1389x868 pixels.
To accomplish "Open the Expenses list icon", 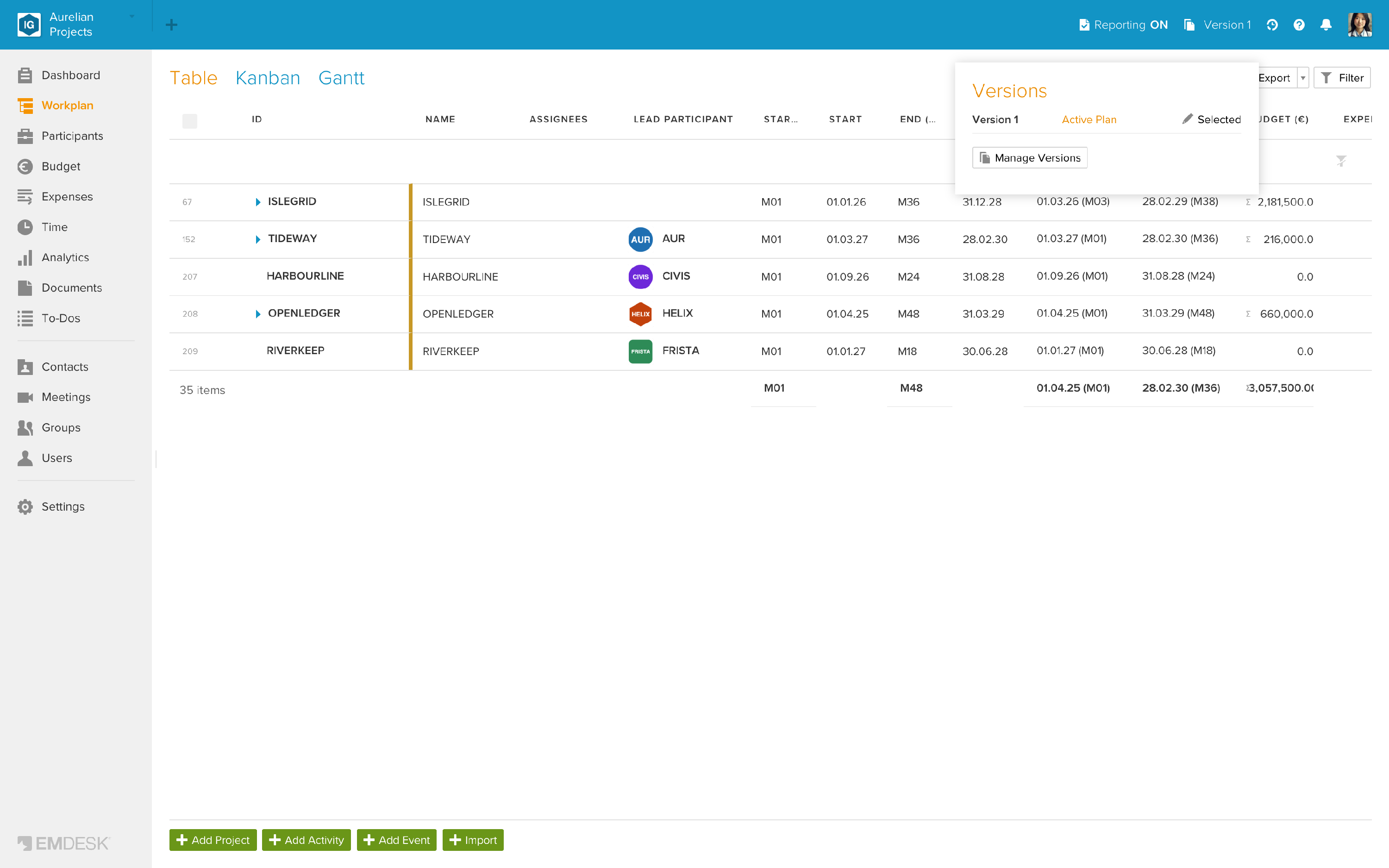I will point(25,197).
